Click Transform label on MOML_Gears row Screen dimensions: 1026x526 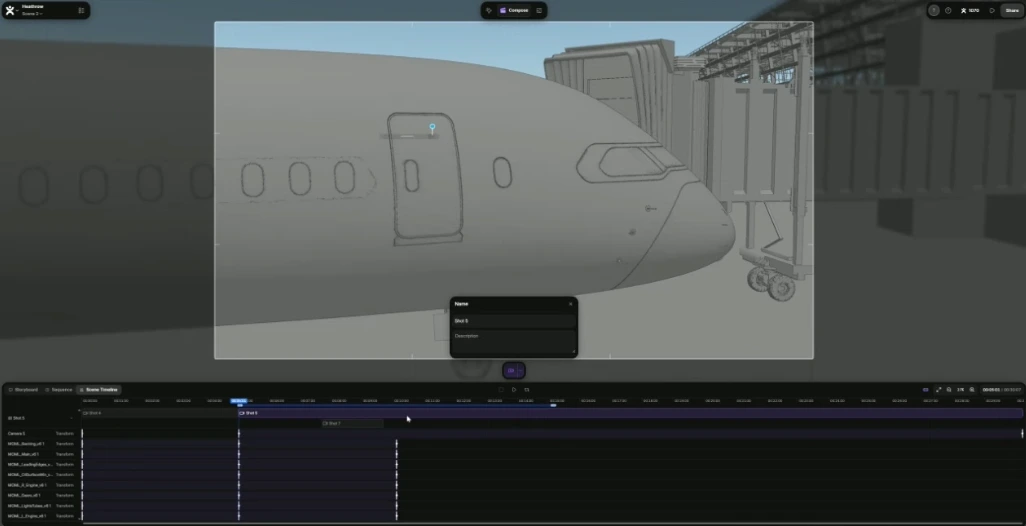65,496
